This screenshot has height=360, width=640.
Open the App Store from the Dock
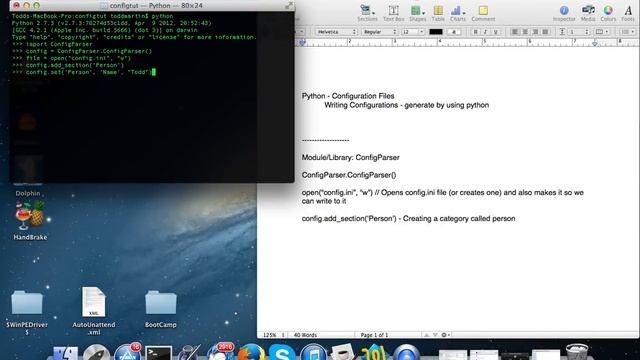(127, 352)
